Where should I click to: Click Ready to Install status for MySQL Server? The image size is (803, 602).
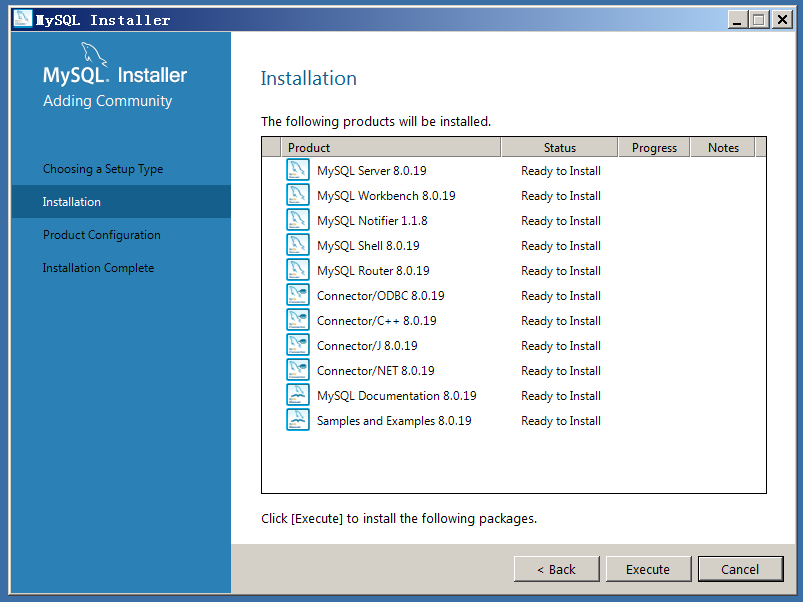pos(561,171)
